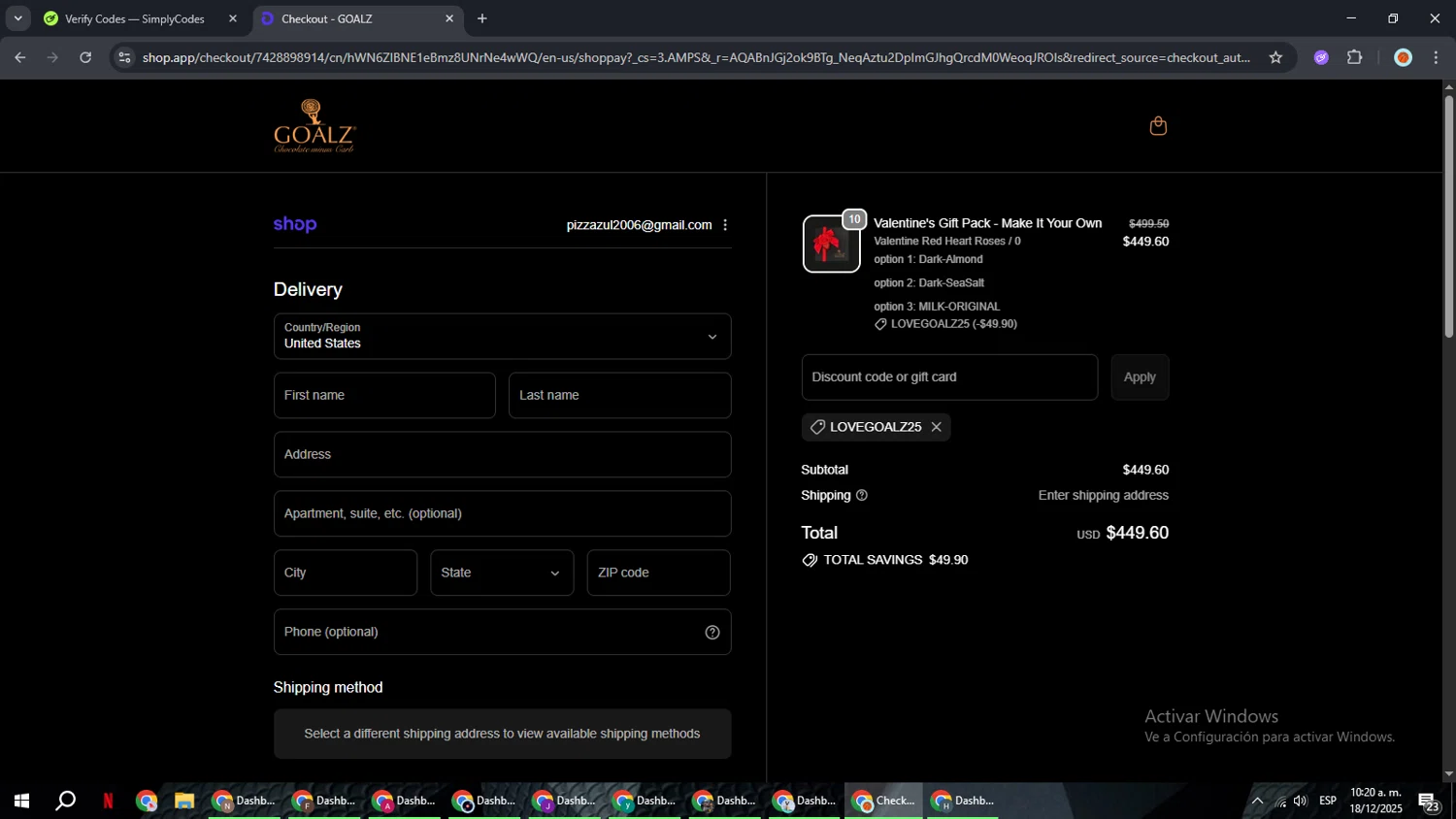Screen dimensions: 1456x819
Task: Show hidden system tray icons
Action: point(1257,802)
